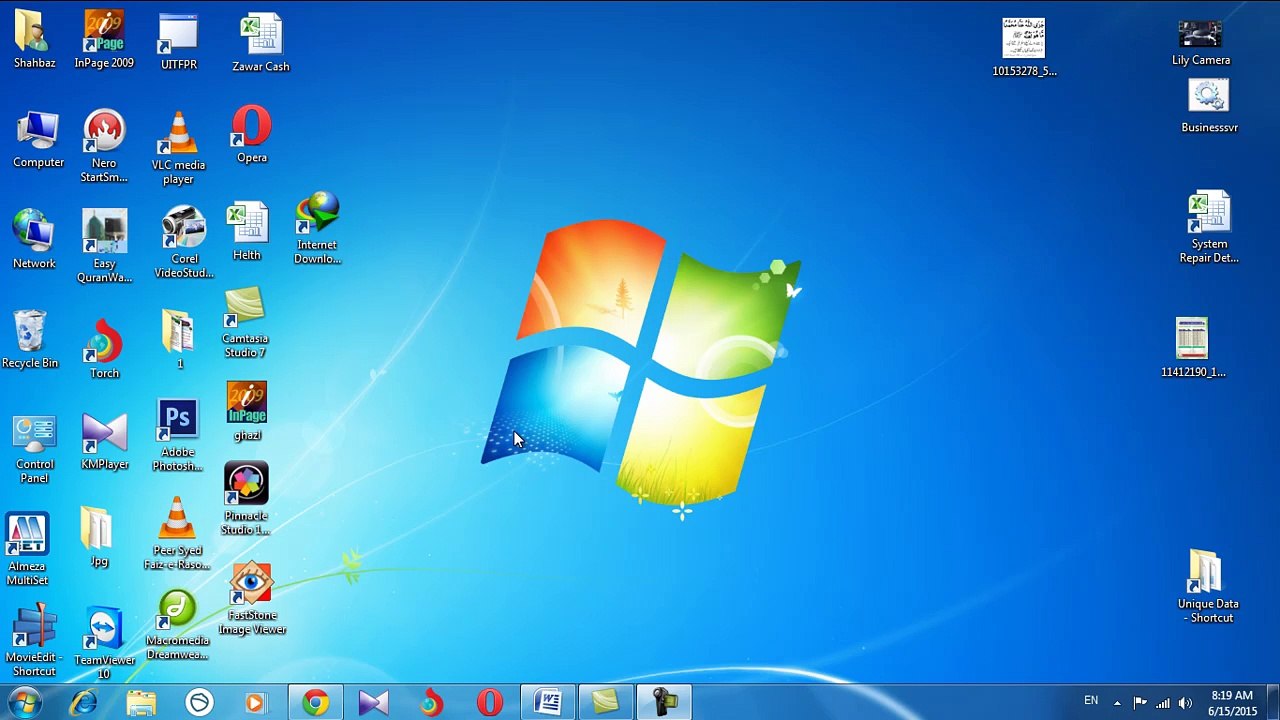Screen dimensions: 1280x720
Task: Select the Zawar Cash Excel file
Action: coord(261,43)
